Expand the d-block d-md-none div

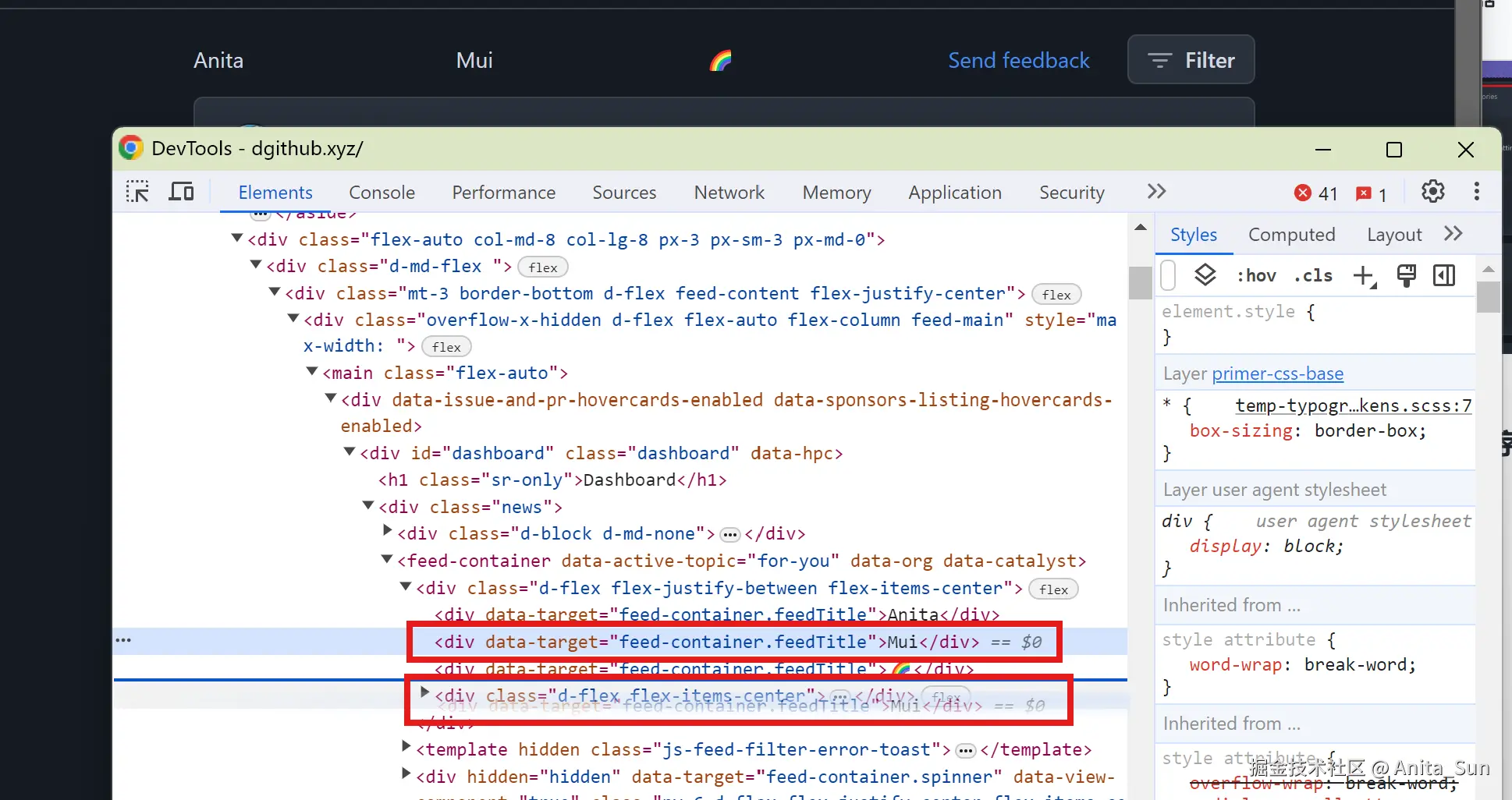click(387, 532)
